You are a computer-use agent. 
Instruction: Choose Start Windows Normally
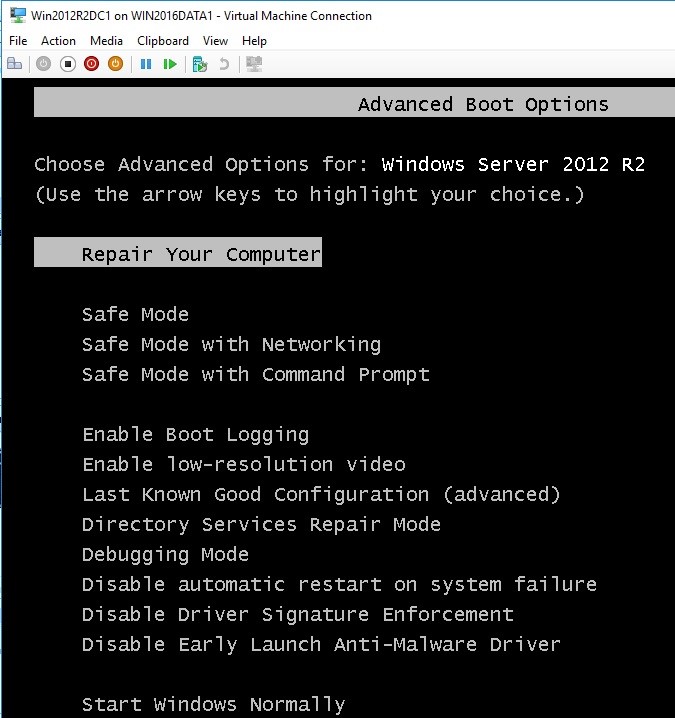213,704
